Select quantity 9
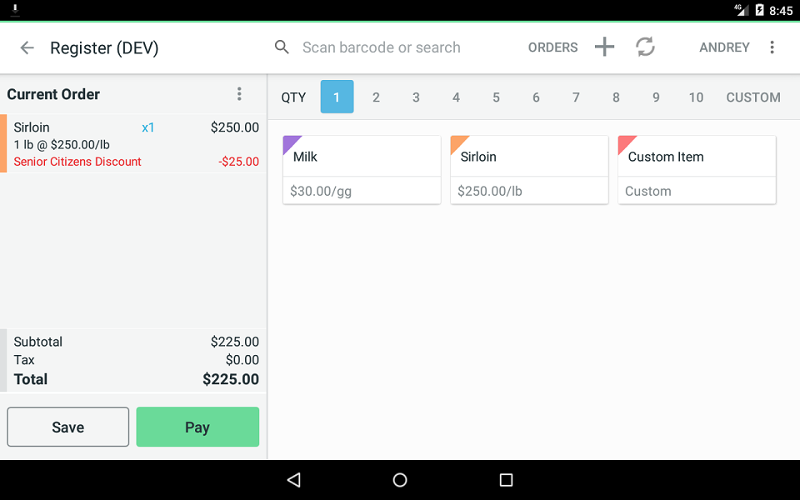This screenshot has height=500, width=800. 656,97
